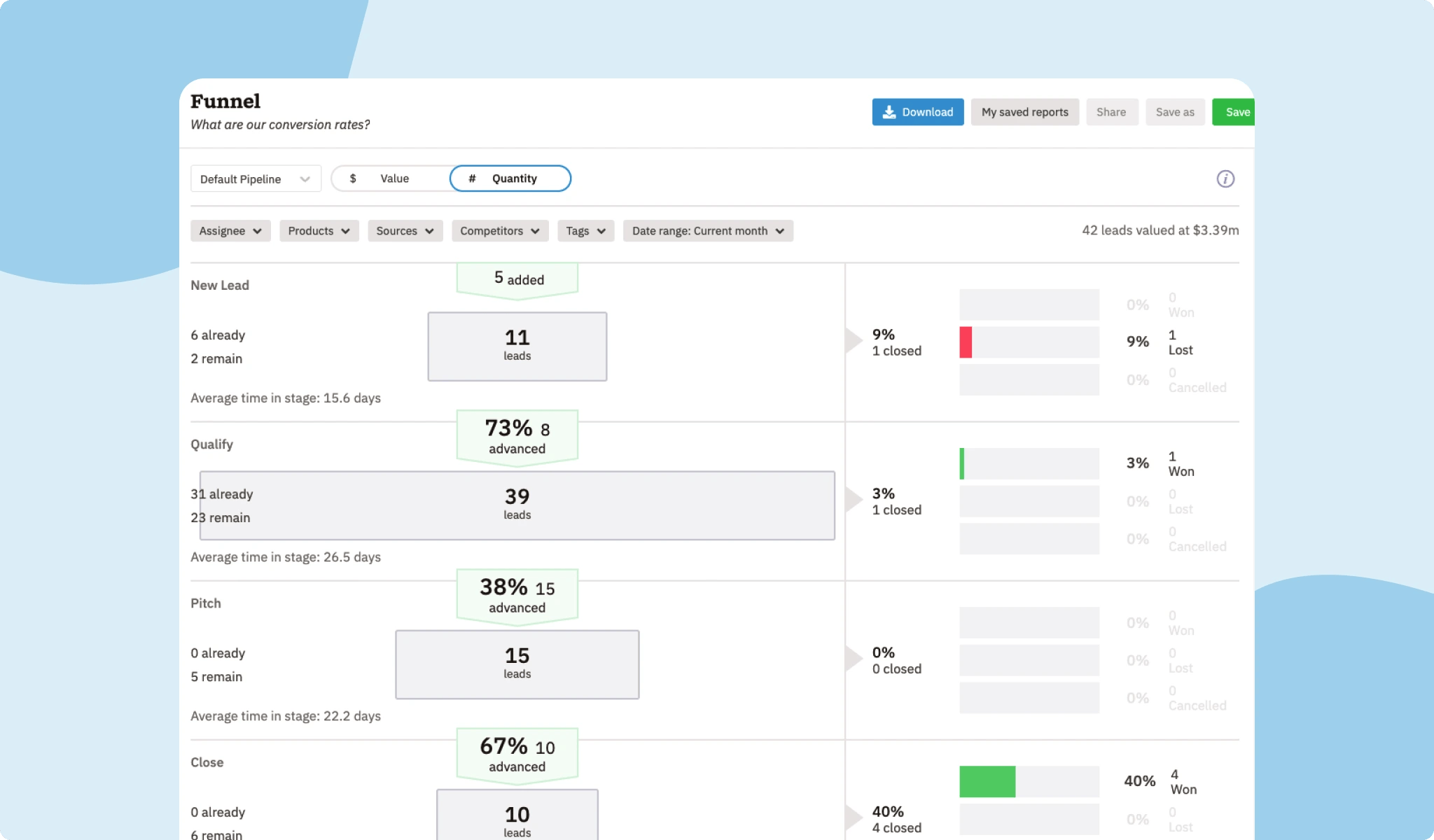
Task: Open the Competitors filter dropdown
Action: pos(499,230)
